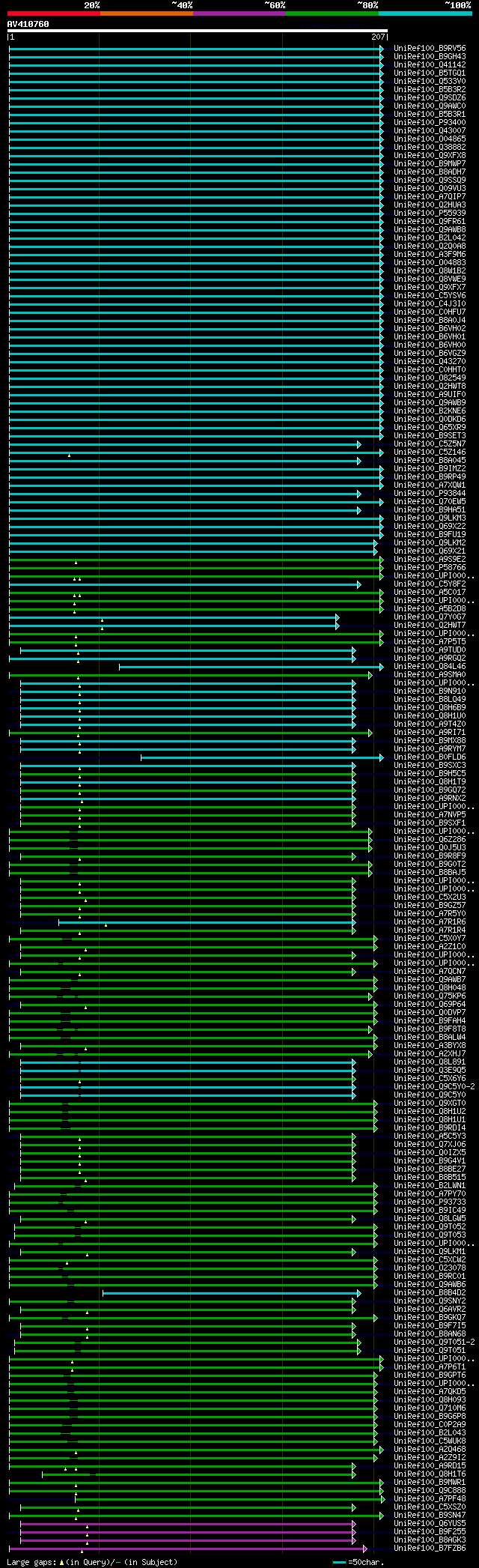Open hit UniRef100_Q9SDZ6
Image resolution: width=479 pixels, height=1568 pixels.
point(430,97)
